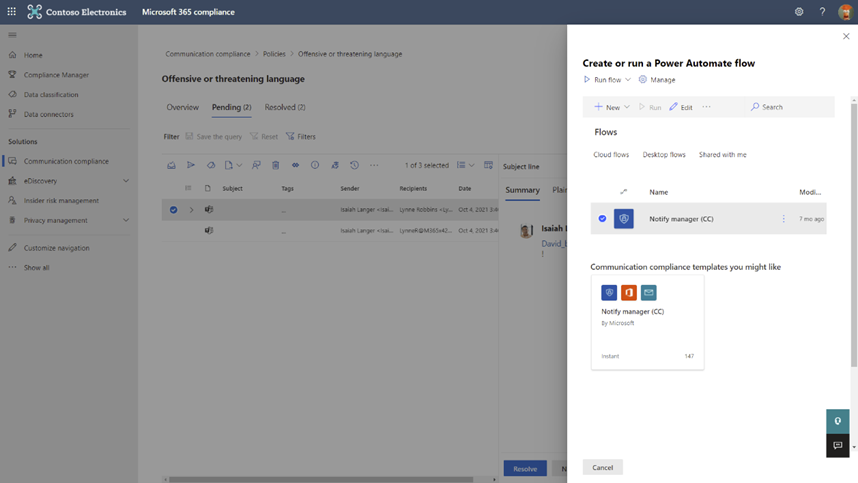Viewport: 858px width, 483px height.
Task: Switch to Shared with me tab
Action: tap(722, 155)
